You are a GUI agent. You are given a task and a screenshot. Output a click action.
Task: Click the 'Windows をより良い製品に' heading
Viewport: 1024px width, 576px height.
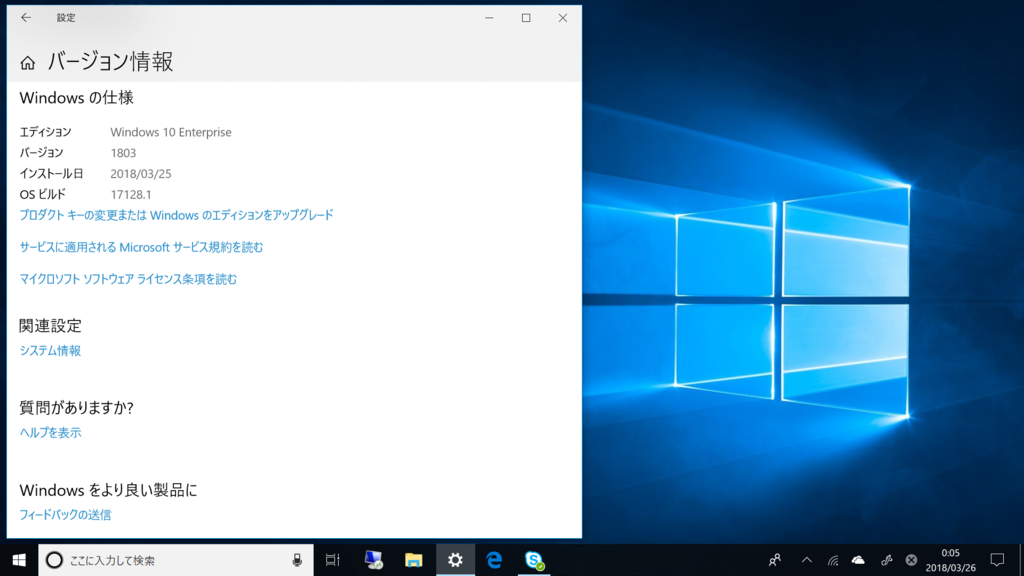(108, 490)
